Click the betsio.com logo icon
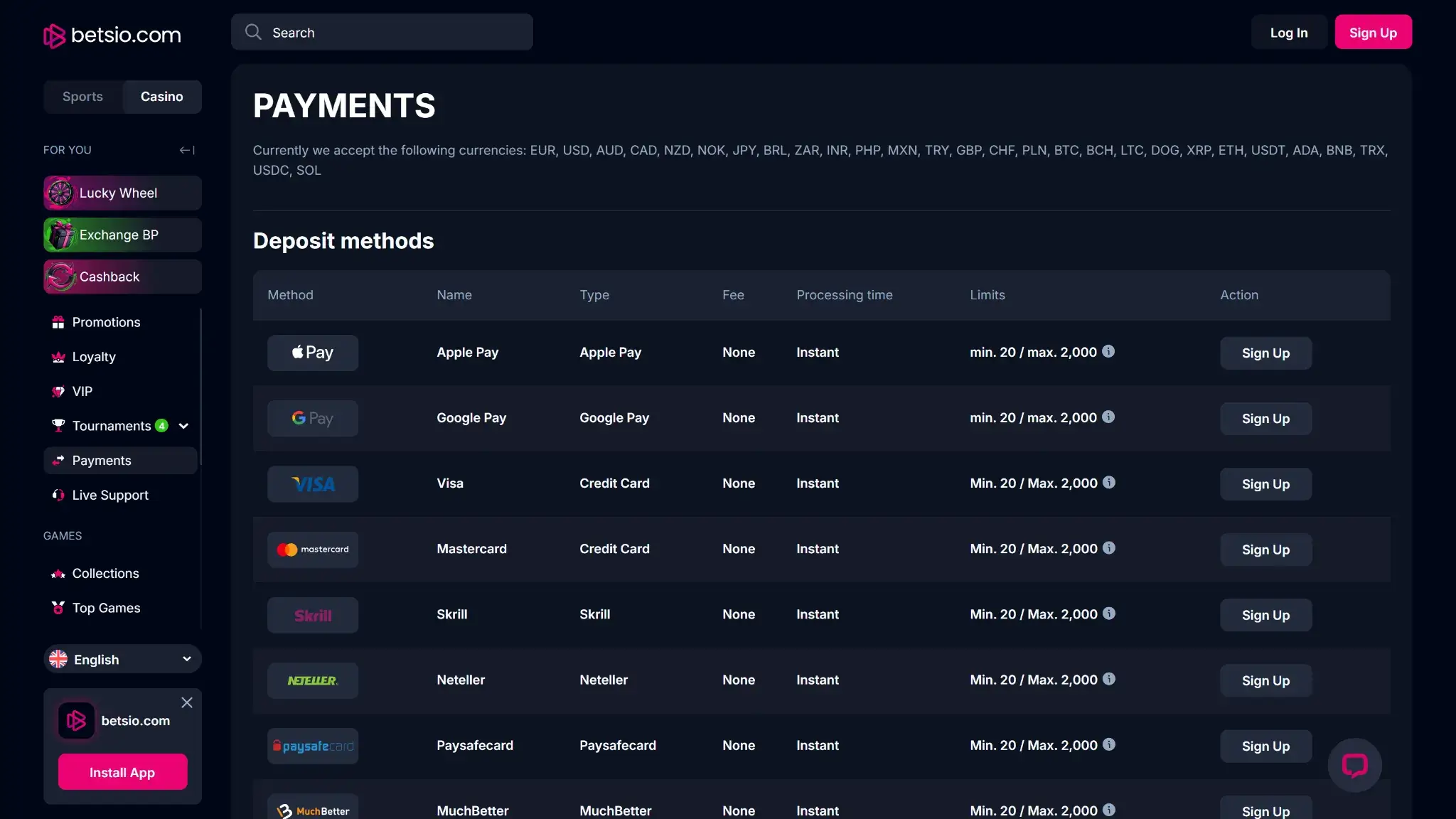1456x819 pixels. [54, 36]
